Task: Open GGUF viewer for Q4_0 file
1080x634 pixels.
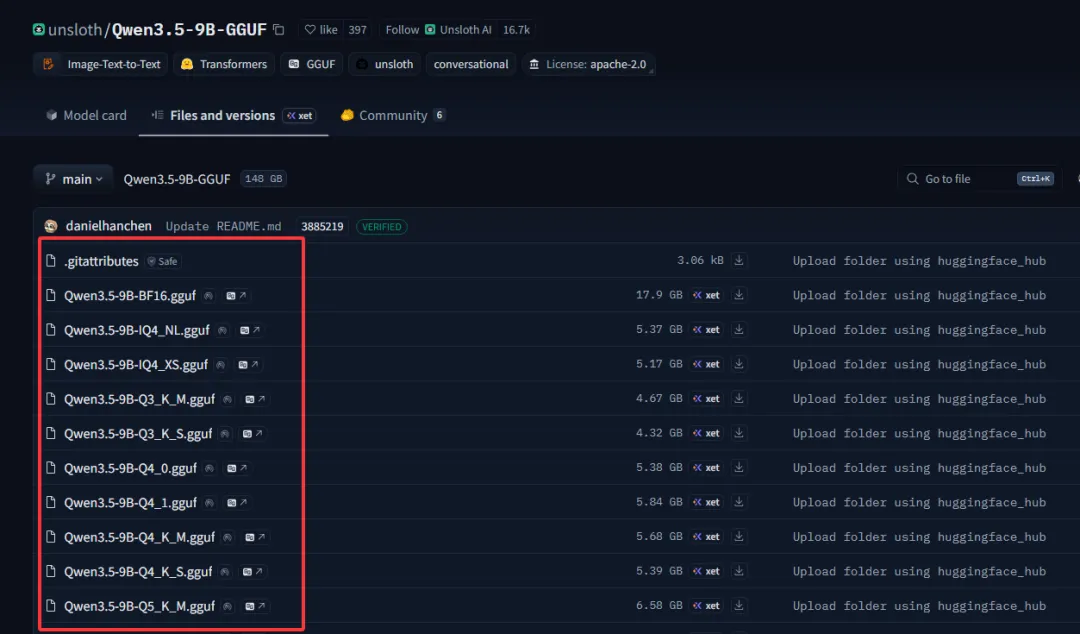Action: click(237, 468)
